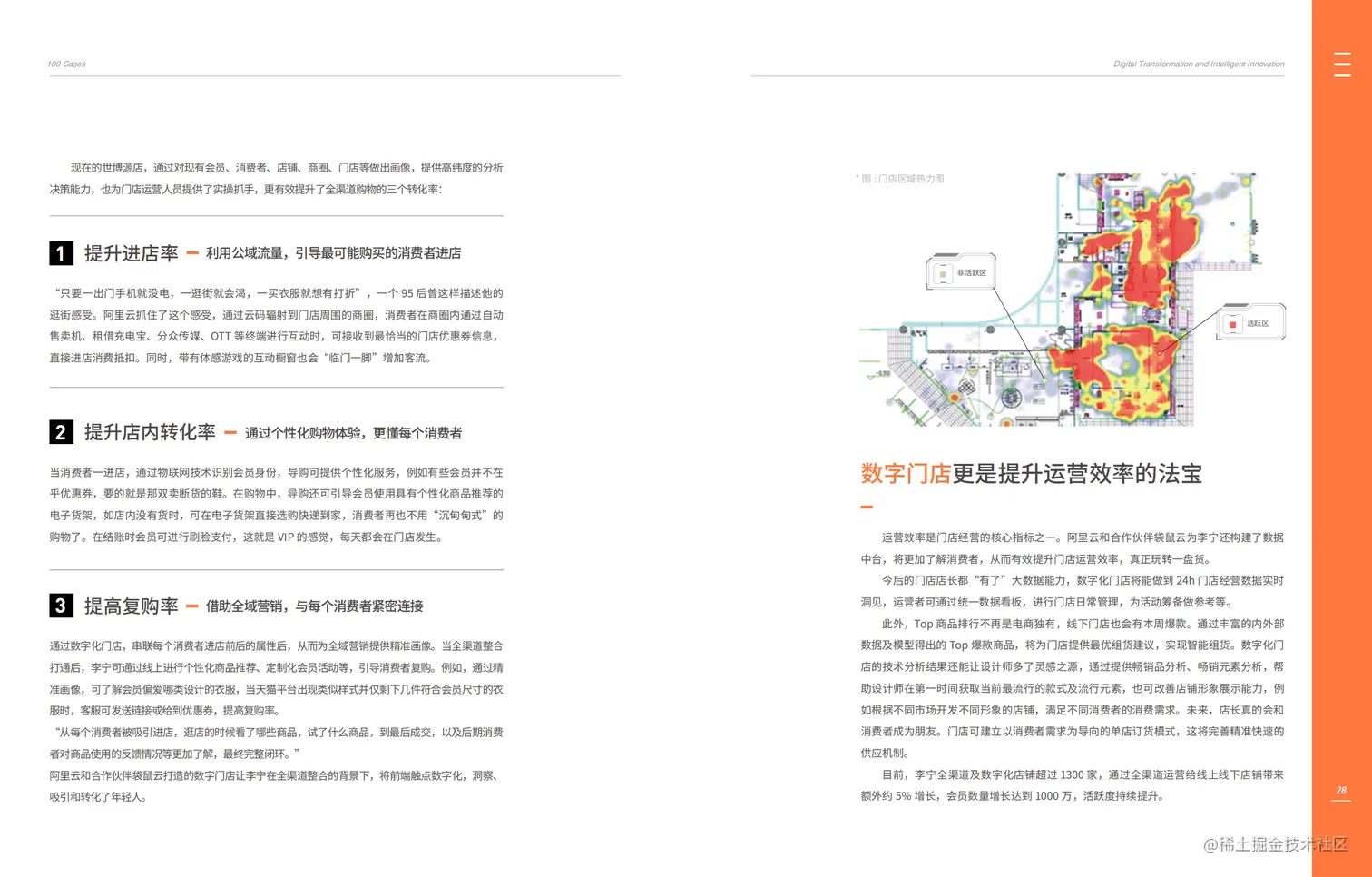Select the 100 Cases header tab
1372x877 pixels.
point(67,64)
